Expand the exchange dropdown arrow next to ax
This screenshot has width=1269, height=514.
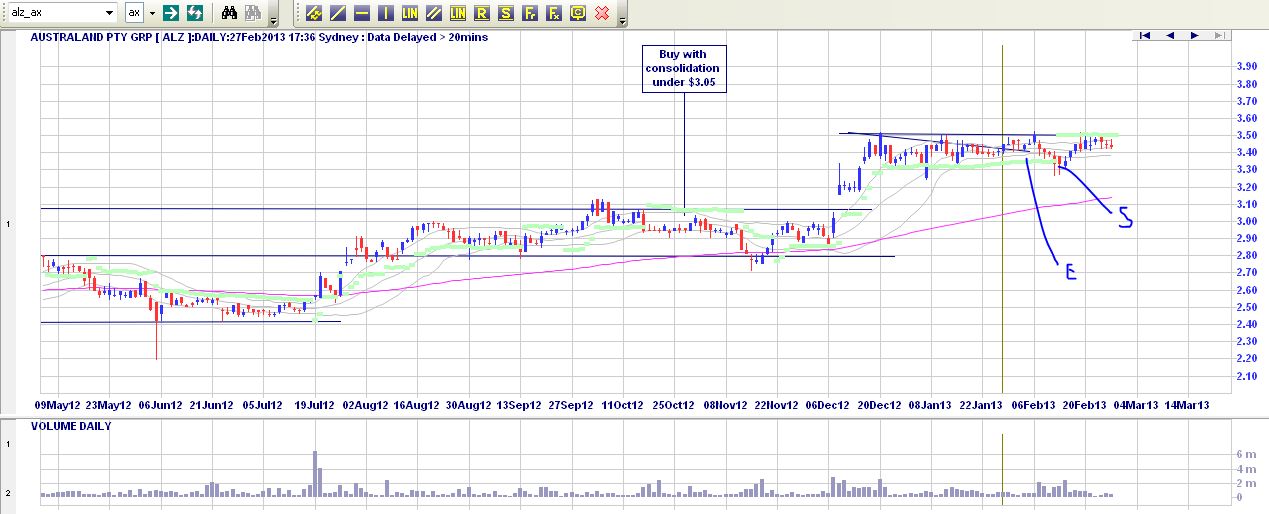click(152, 13)
